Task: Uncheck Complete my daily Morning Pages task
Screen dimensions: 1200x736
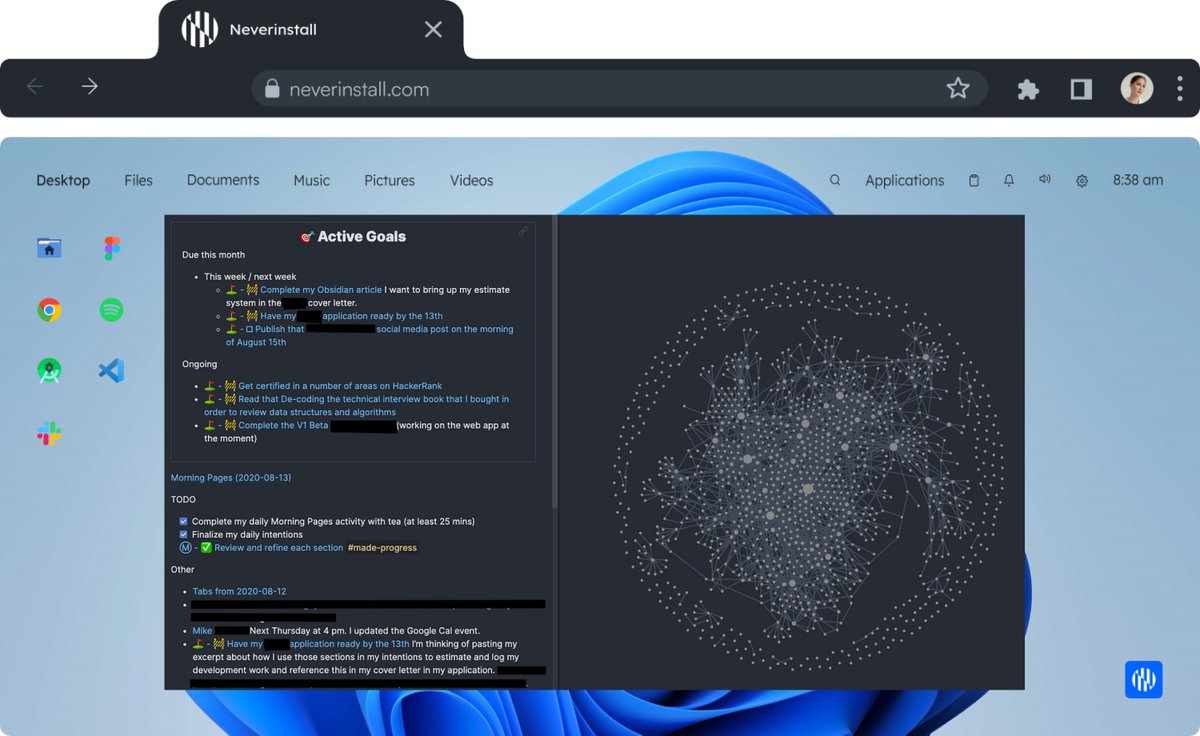Action: coord(183,521)
